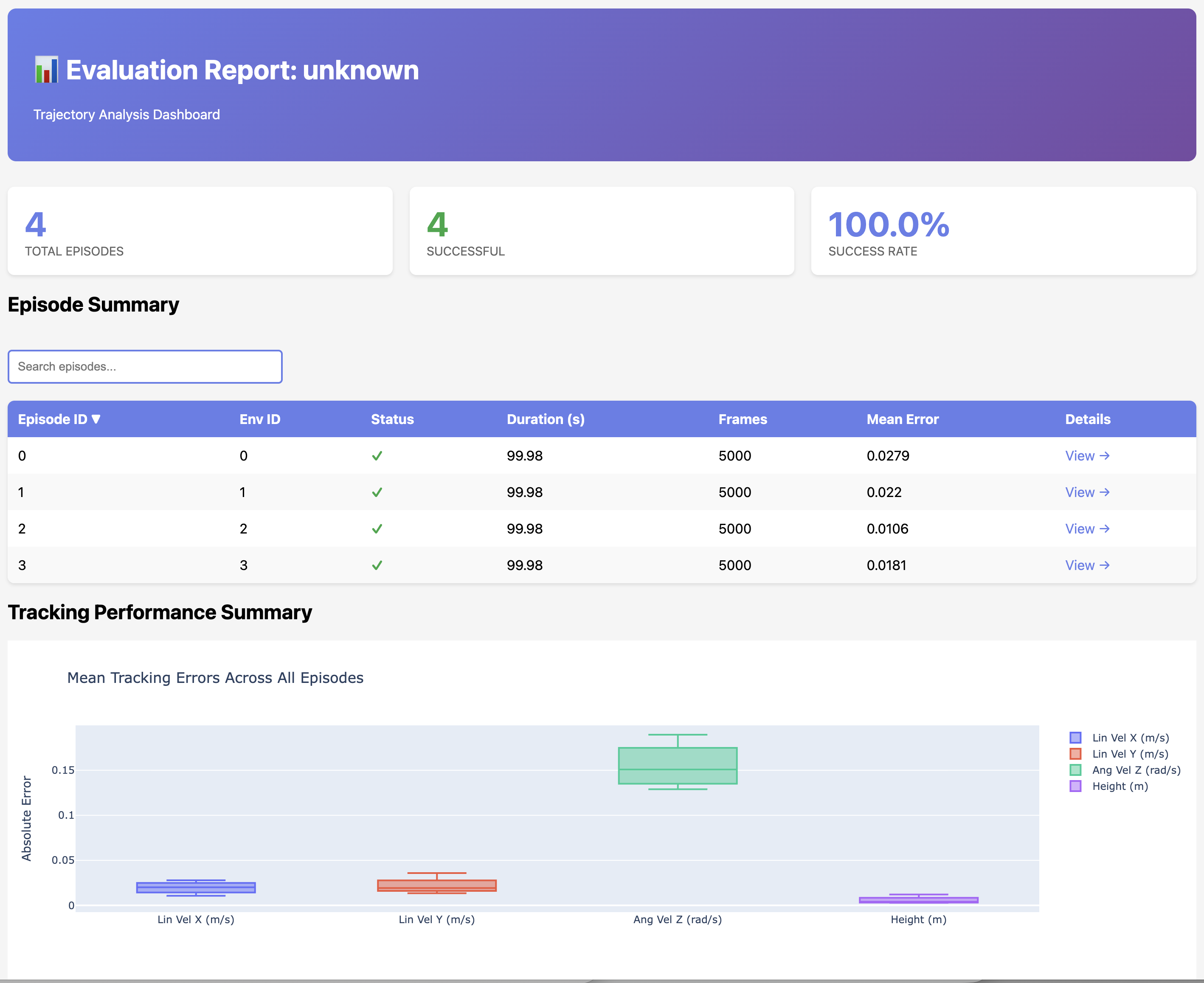Click the purple Height box plot
Image resolution: width=1204 pixels, height=983 pixels.
pos(919,900)
